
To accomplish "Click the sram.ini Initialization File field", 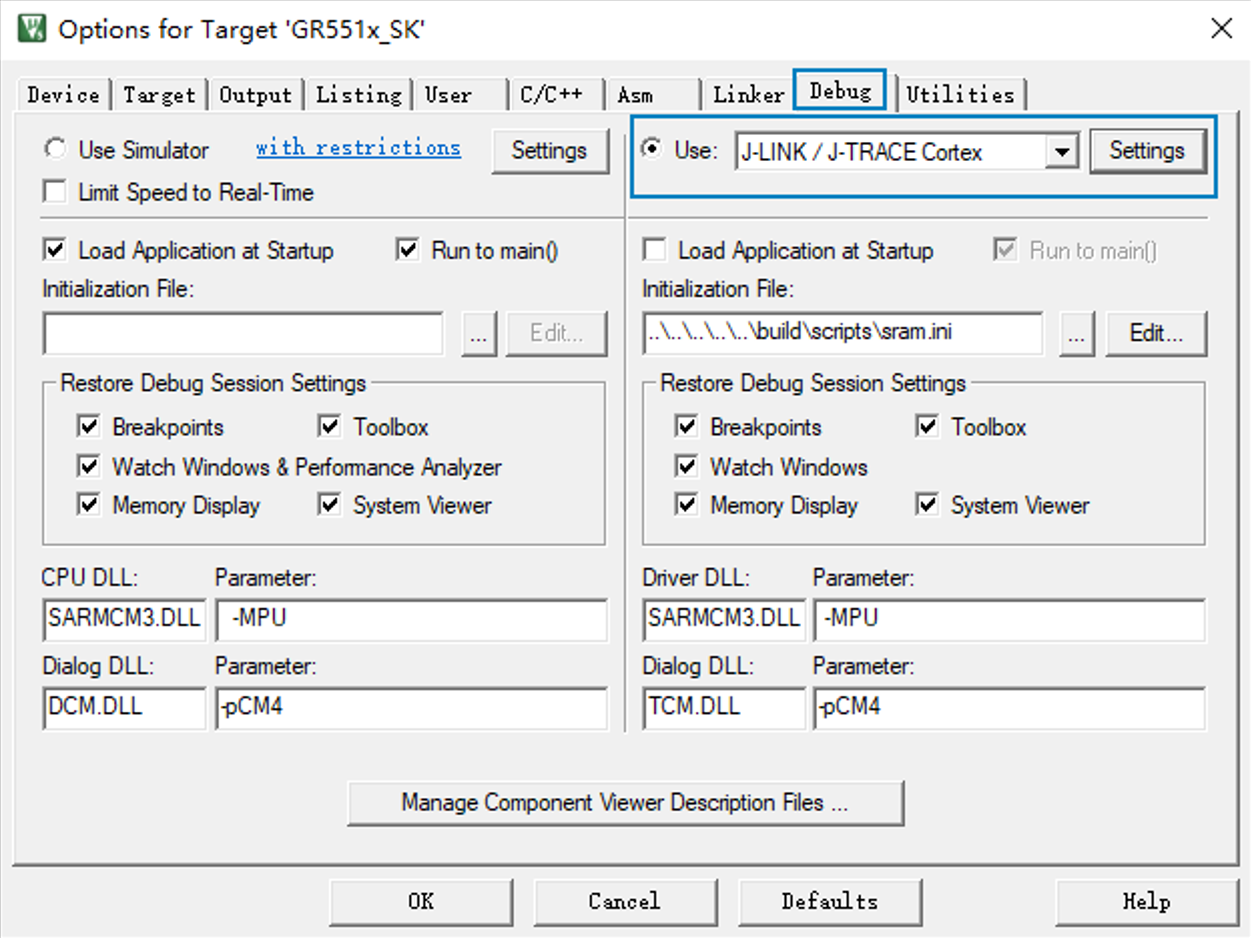I will point(842,334).
